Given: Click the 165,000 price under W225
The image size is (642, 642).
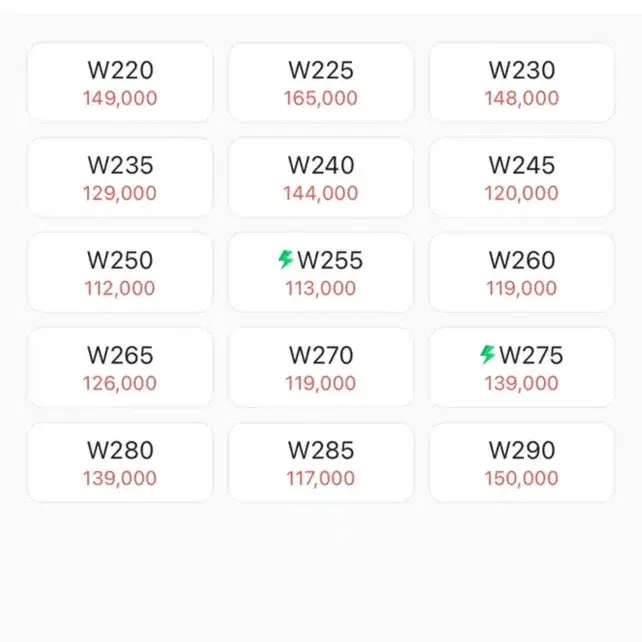Looking at the screenshot, I should 321,98.
